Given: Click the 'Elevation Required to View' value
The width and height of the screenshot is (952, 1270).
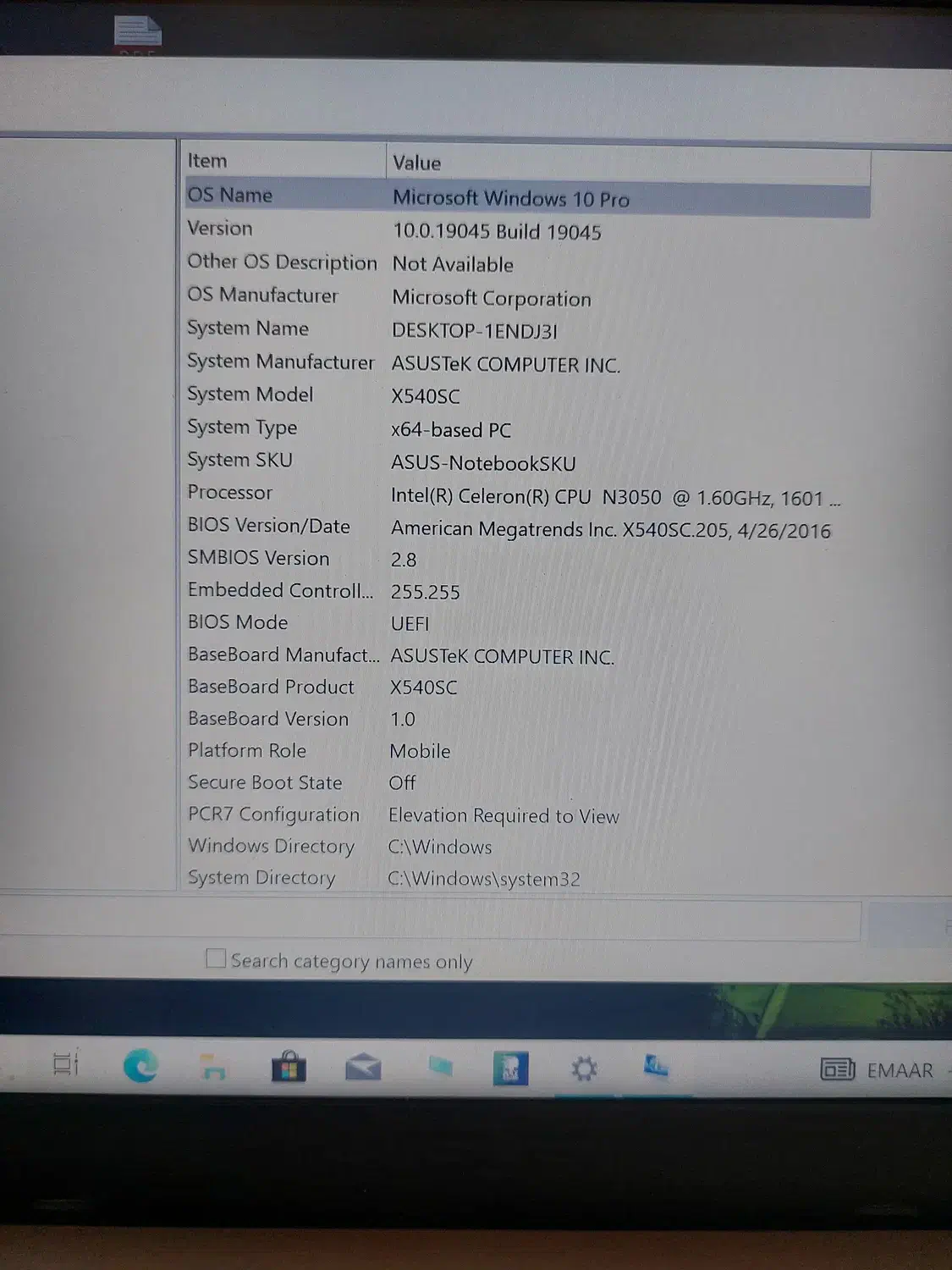Looking at the screenshot, I should pos(504,816).
